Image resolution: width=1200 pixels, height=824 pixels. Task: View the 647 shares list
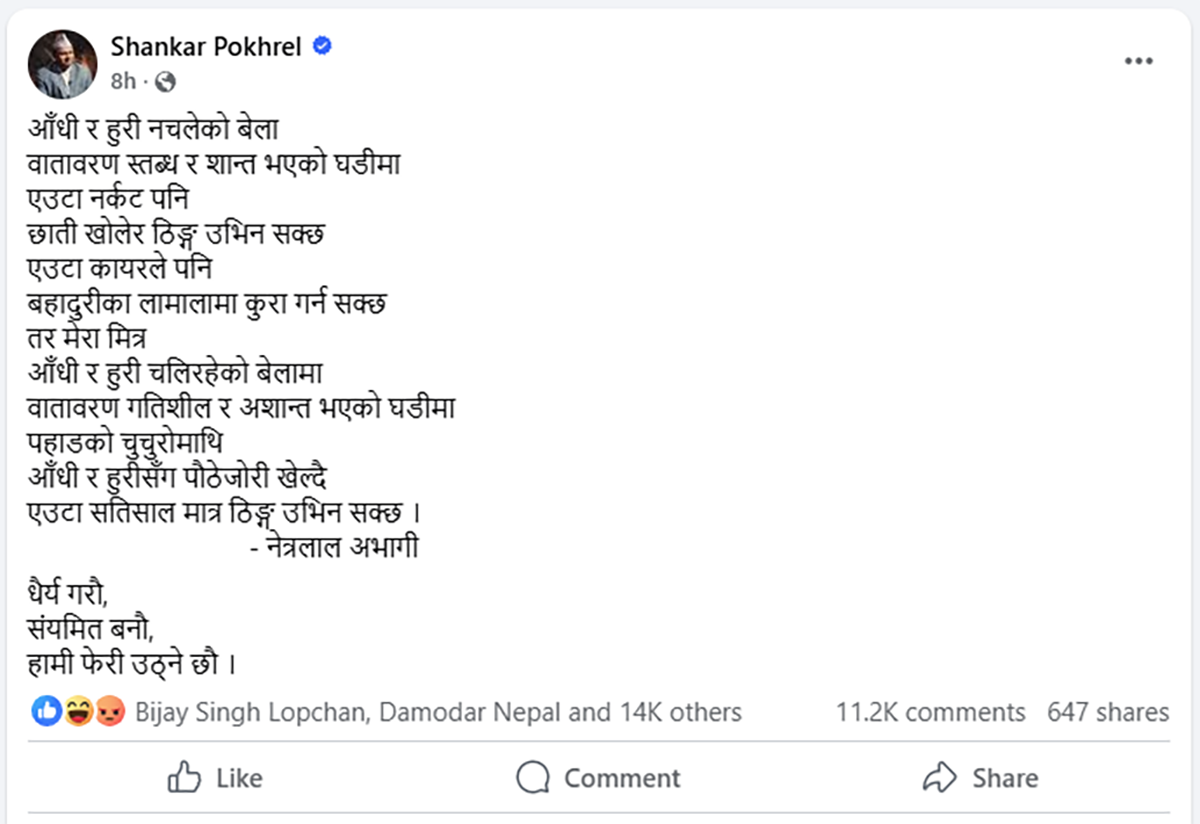(x=1107, y=712)
